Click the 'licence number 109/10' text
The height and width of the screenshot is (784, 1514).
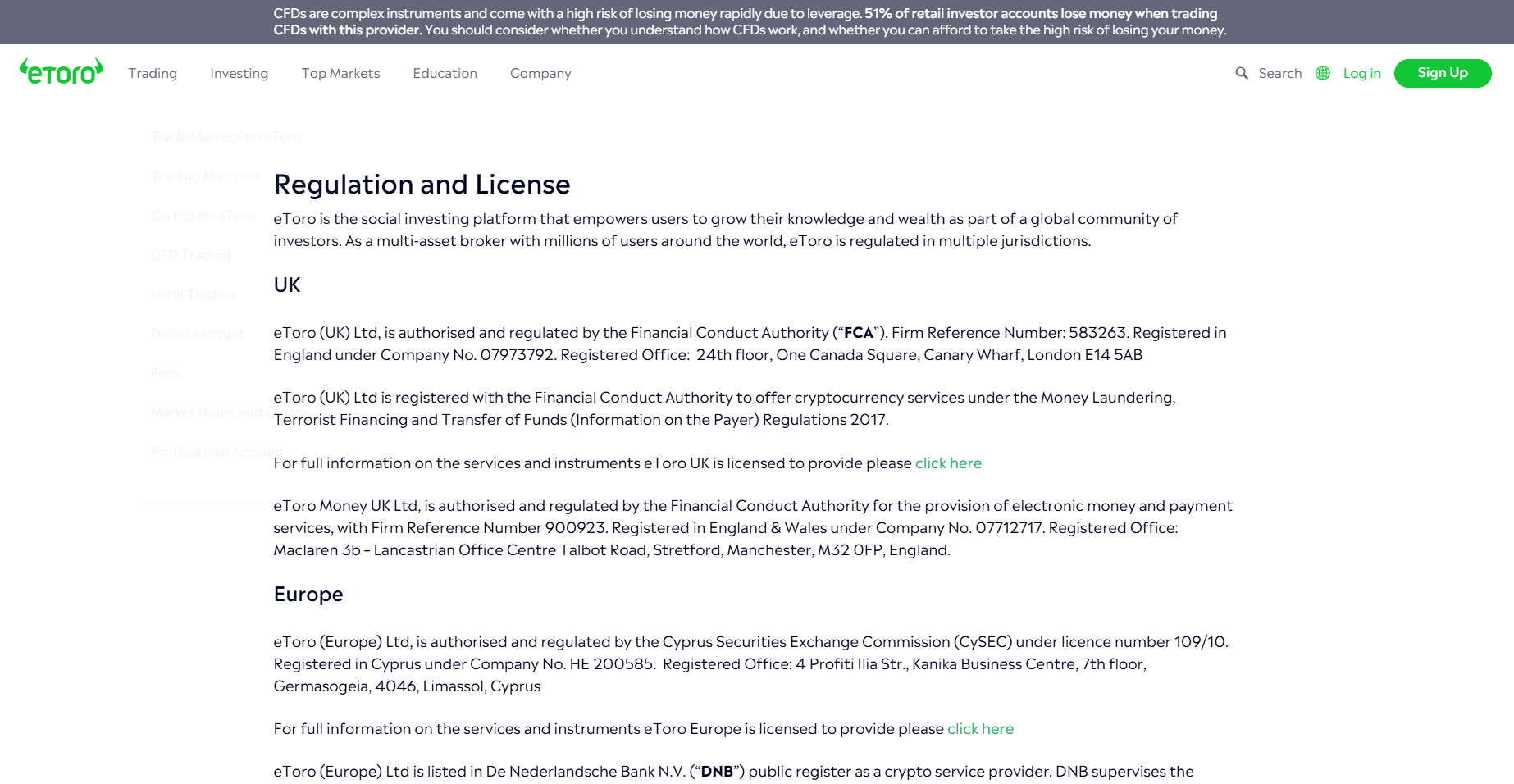point(1144,642)
